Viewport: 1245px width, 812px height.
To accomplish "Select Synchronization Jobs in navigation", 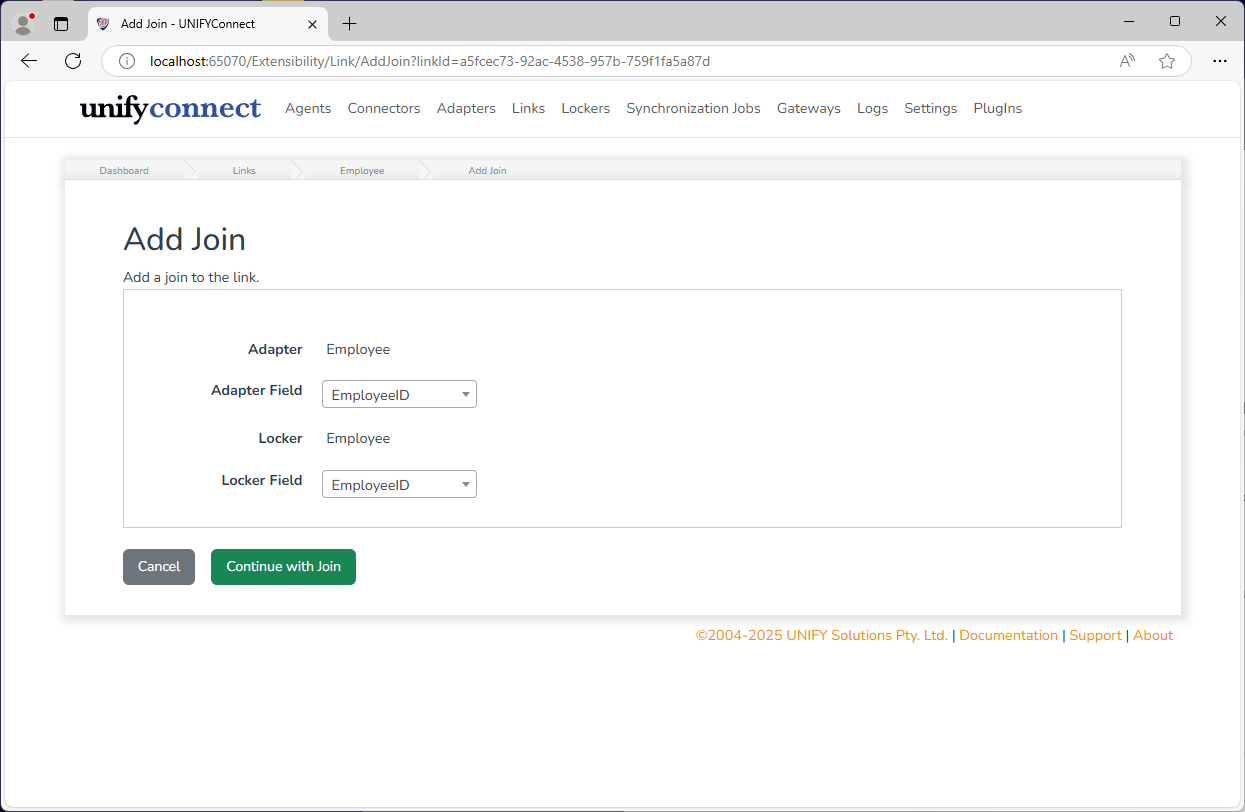I will pos(693,108).
